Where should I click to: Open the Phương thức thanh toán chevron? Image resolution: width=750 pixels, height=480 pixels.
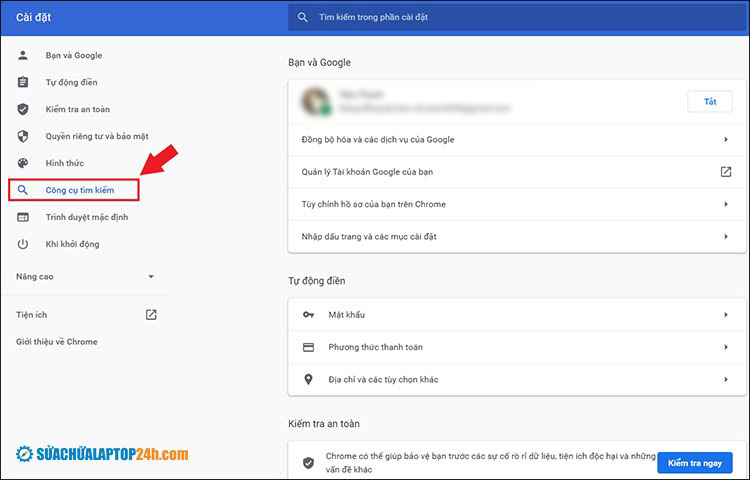click(726, 347)
